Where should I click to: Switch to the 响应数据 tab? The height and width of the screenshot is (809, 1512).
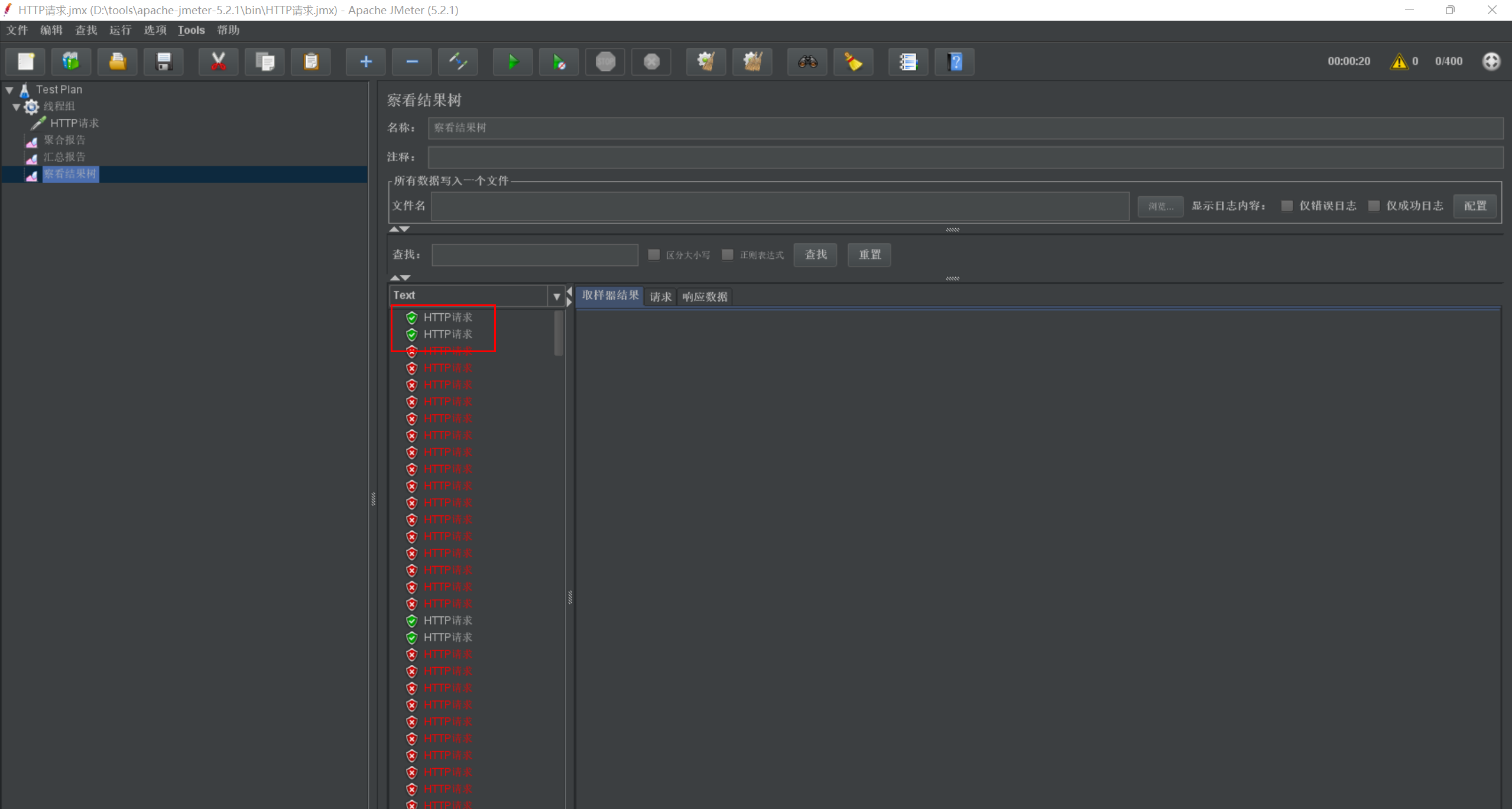pos(705,297)
